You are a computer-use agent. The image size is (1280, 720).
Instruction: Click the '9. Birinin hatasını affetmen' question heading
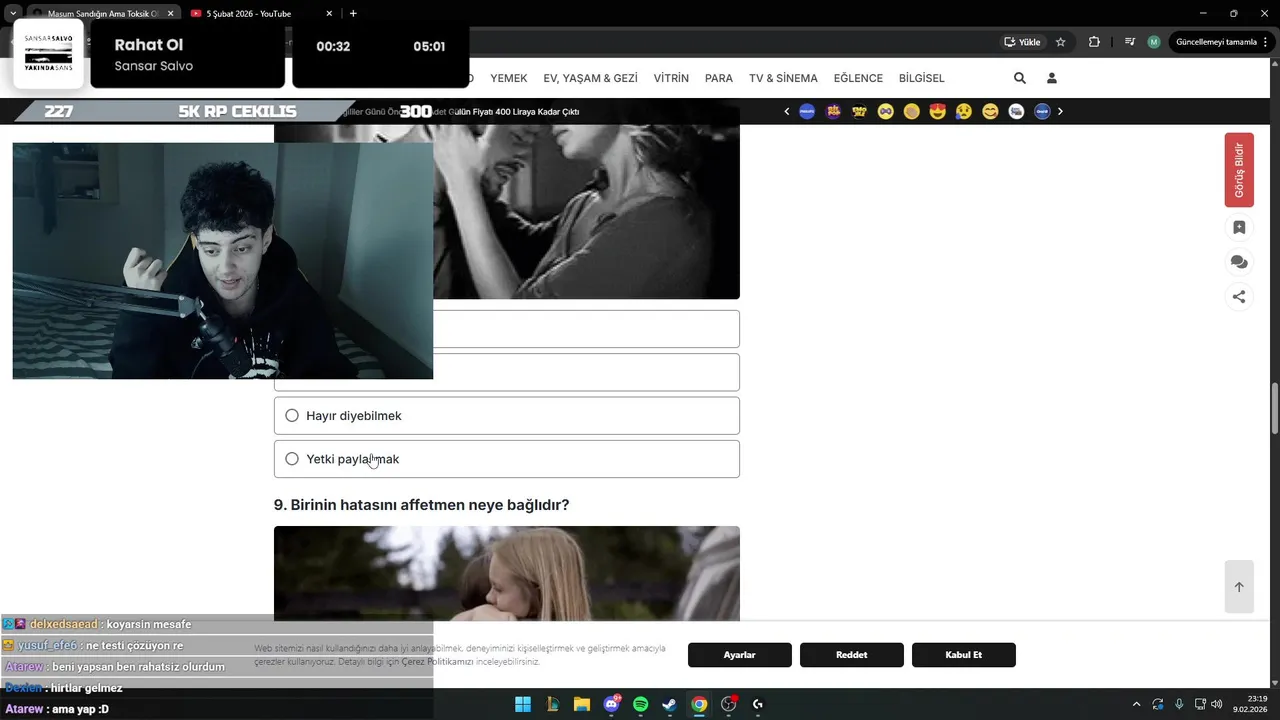pos(421,505)
